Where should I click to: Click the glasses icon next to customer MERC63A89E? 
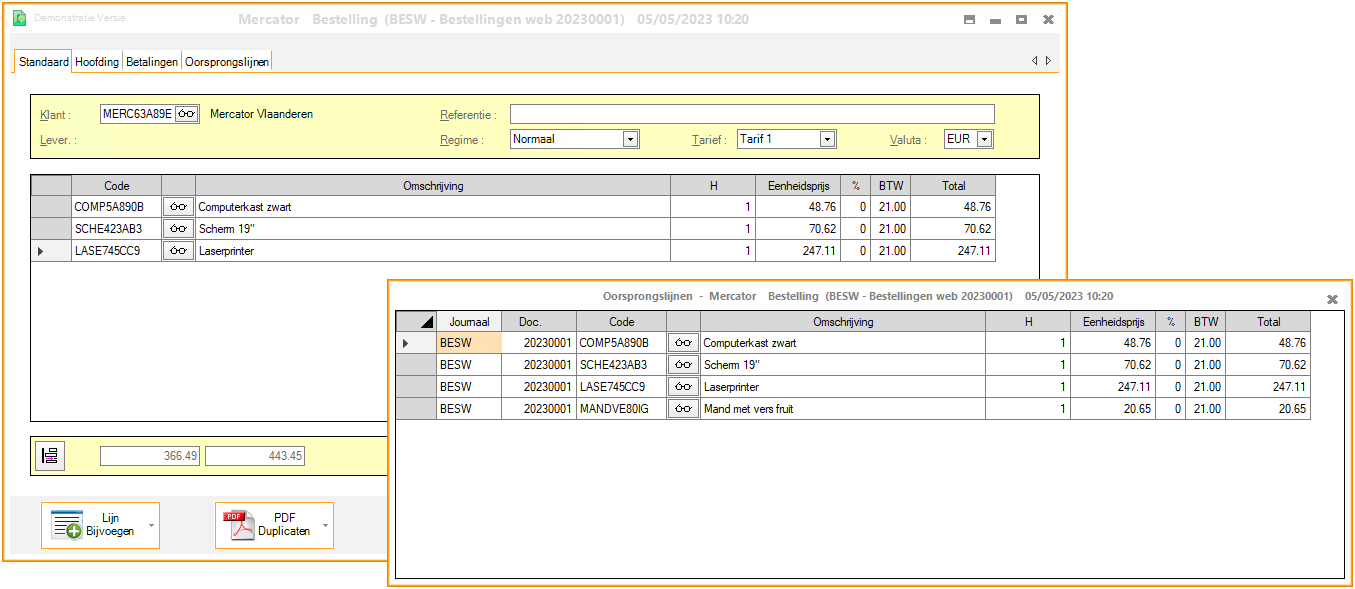tap(186, 114)
